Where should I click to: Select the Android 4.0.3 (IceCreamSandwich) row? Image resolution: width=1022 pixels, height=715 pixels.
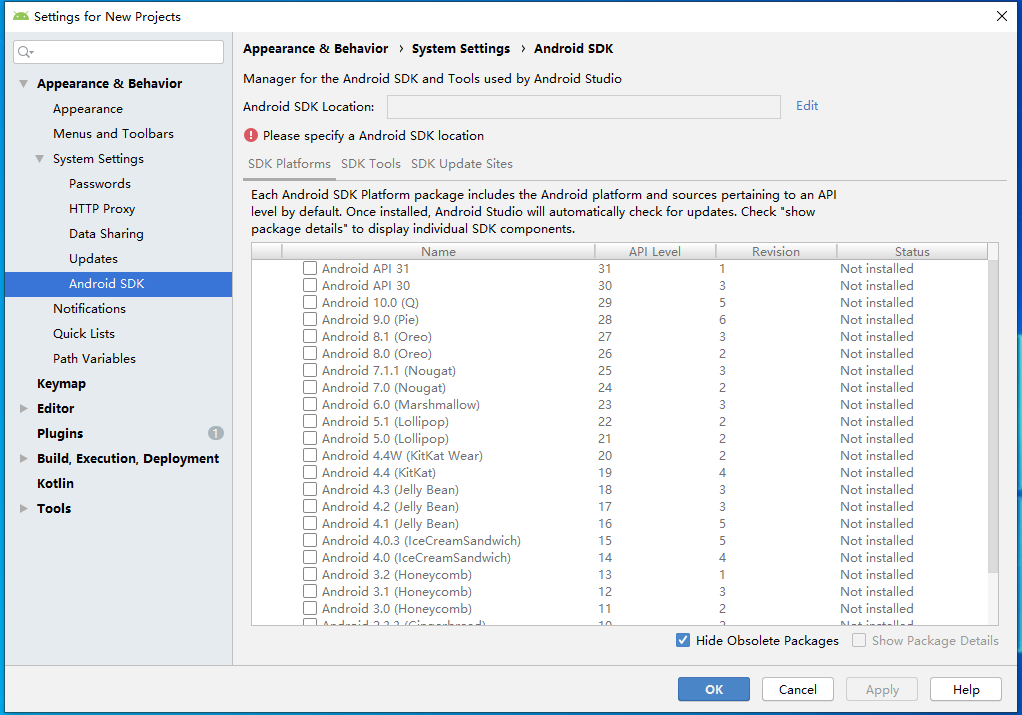619,540
